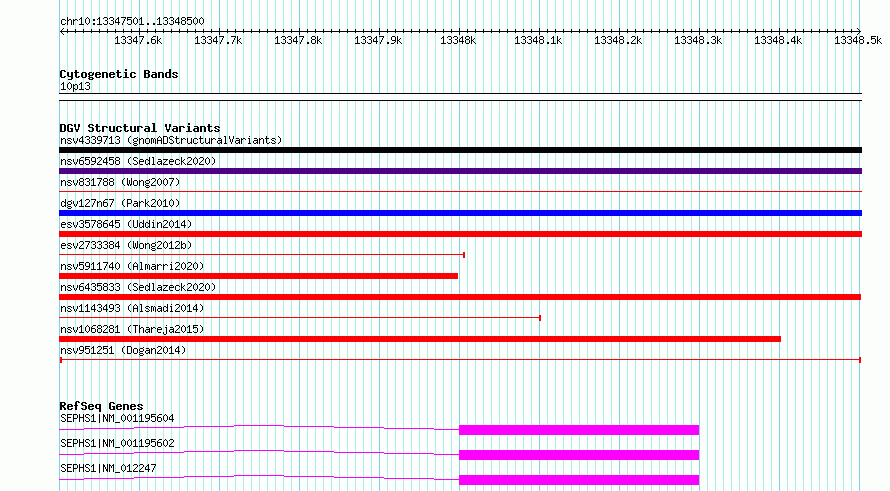890x491 pixels.
Task: Click the 13348.3k ruler tick label
Action: 698,41
